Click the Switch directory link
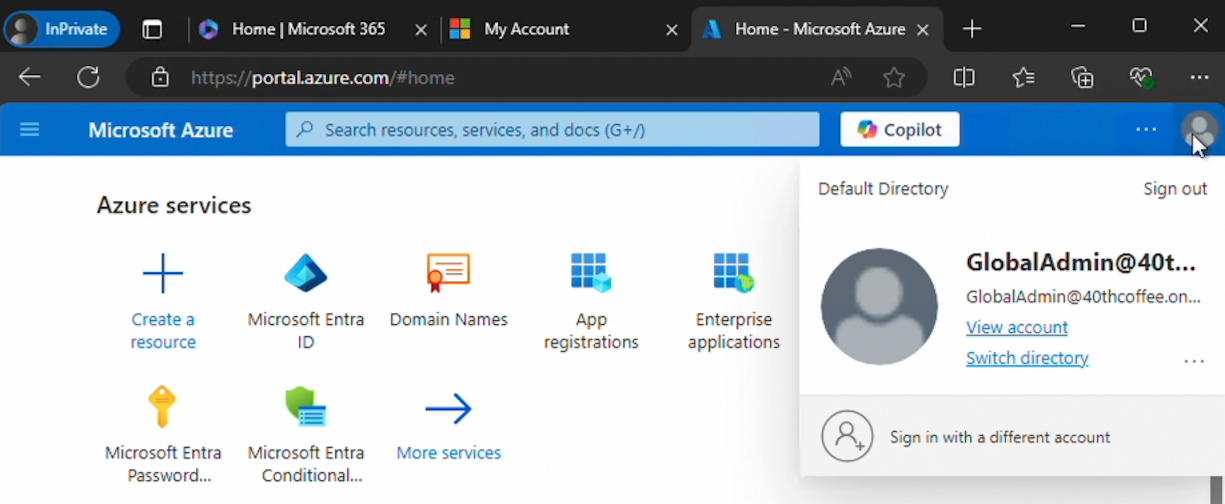Viewport: 1225px width, 504px height. coord(1027,358)
